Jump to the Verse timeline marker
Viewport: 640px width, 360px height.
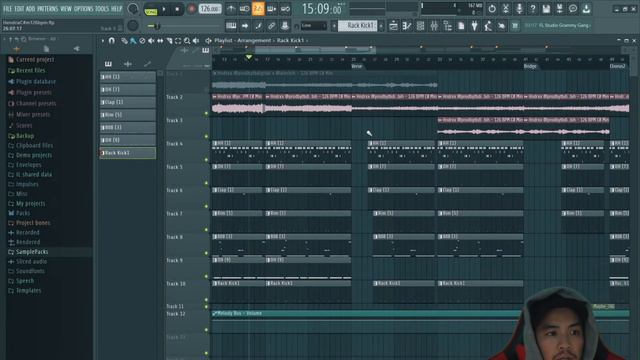coord(356,66)
